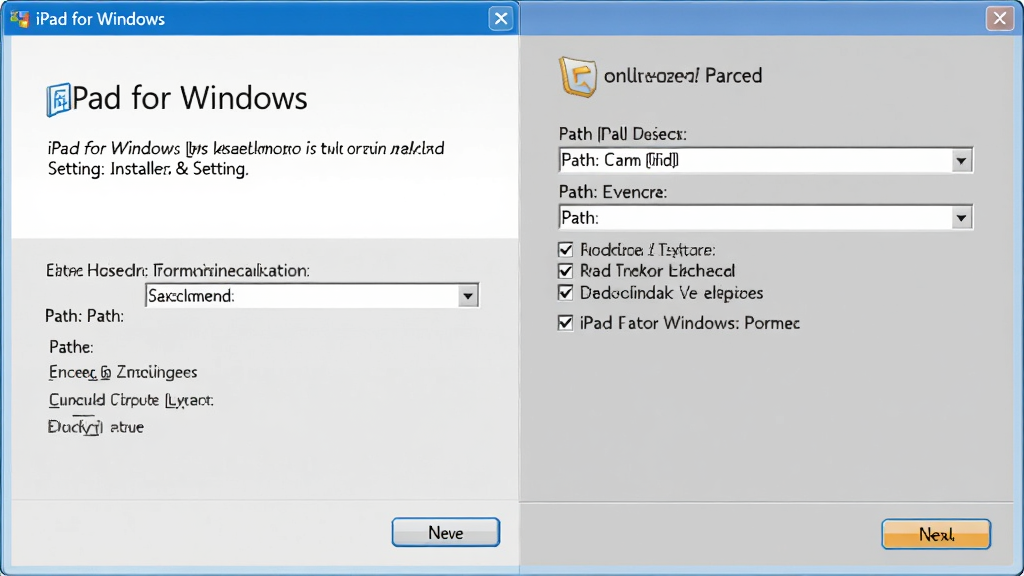1024x576 pixels.
Task: Uncheck the 'Rad Trekor Ehcheod' checkbox
Action: point(566,271)
